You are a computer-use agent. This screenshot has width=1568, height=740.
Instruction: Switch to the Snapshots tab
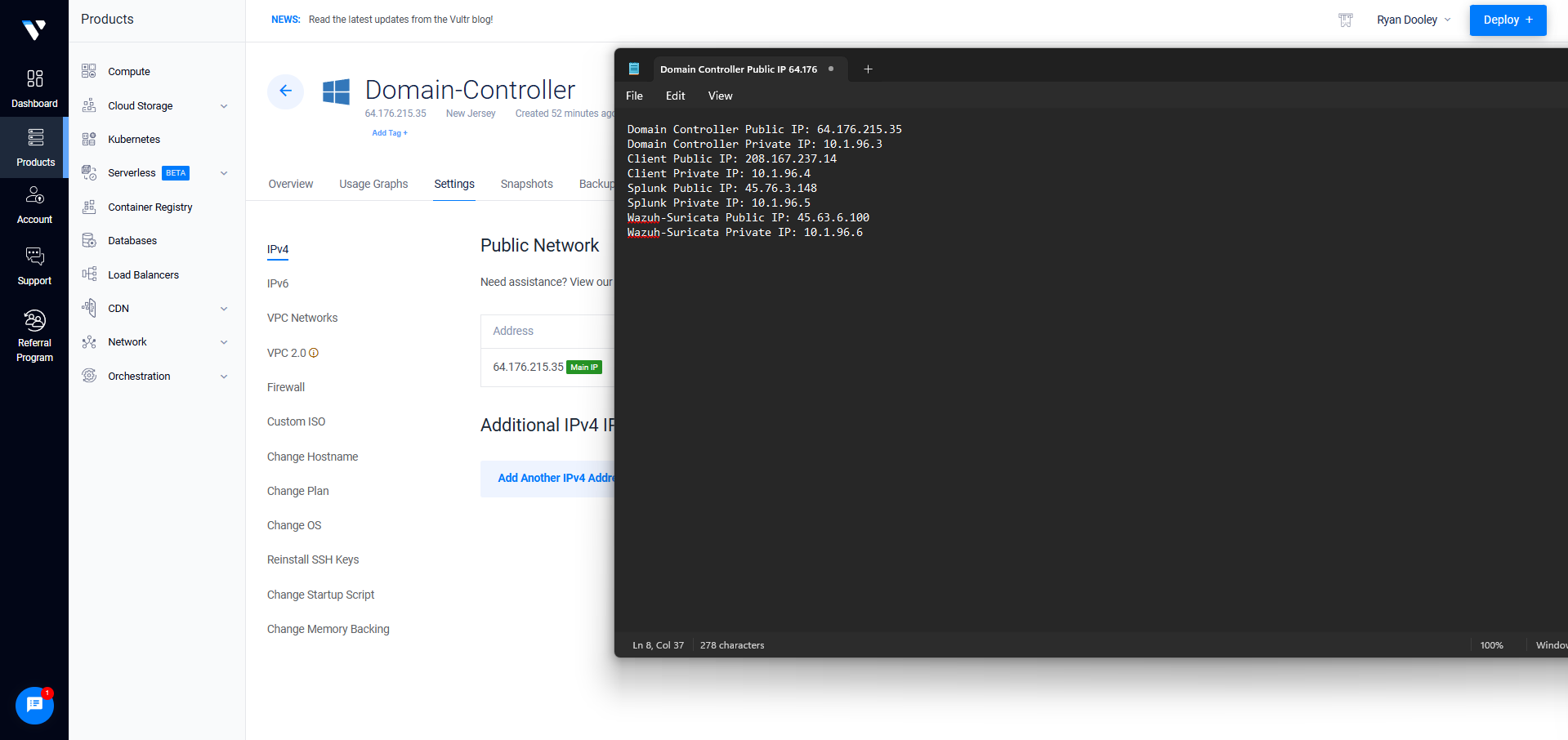pos(527,184)
